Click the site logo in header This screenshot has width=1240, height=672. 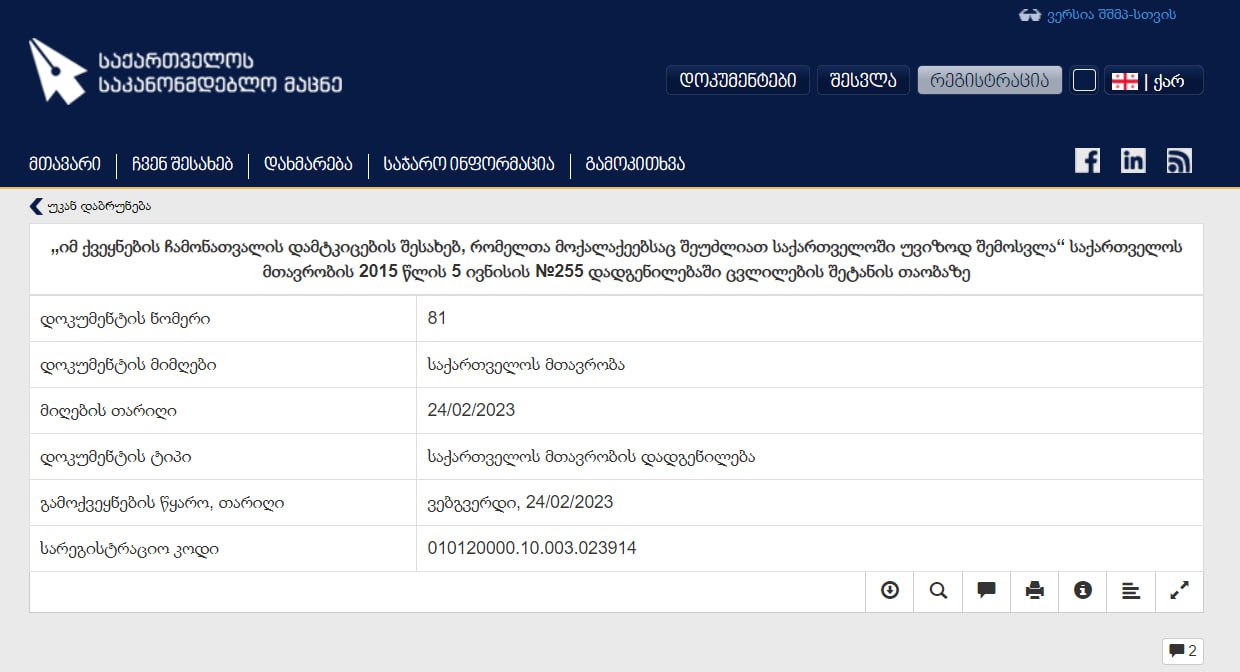pos(185,72)
